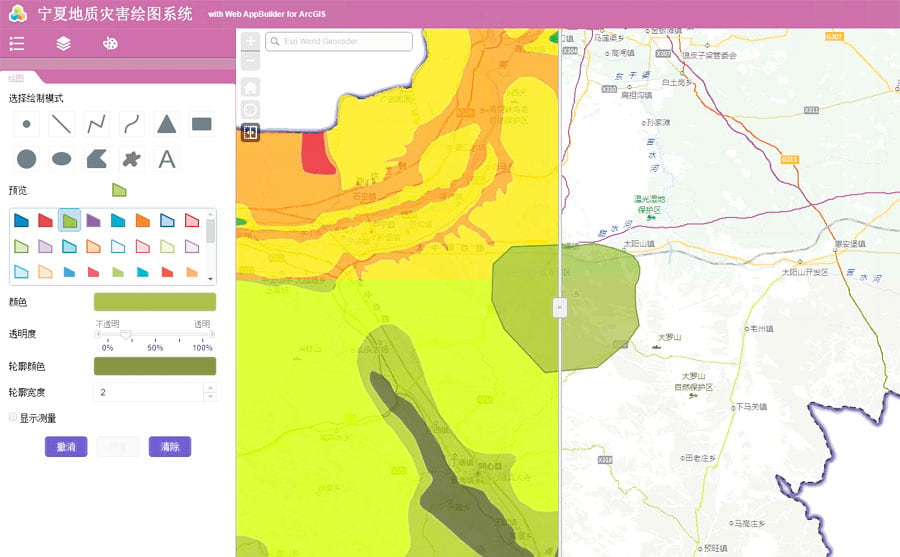The image size is (900, 557).
Task: Toggle the layer swipe tool on map
Action: (250, 132)
